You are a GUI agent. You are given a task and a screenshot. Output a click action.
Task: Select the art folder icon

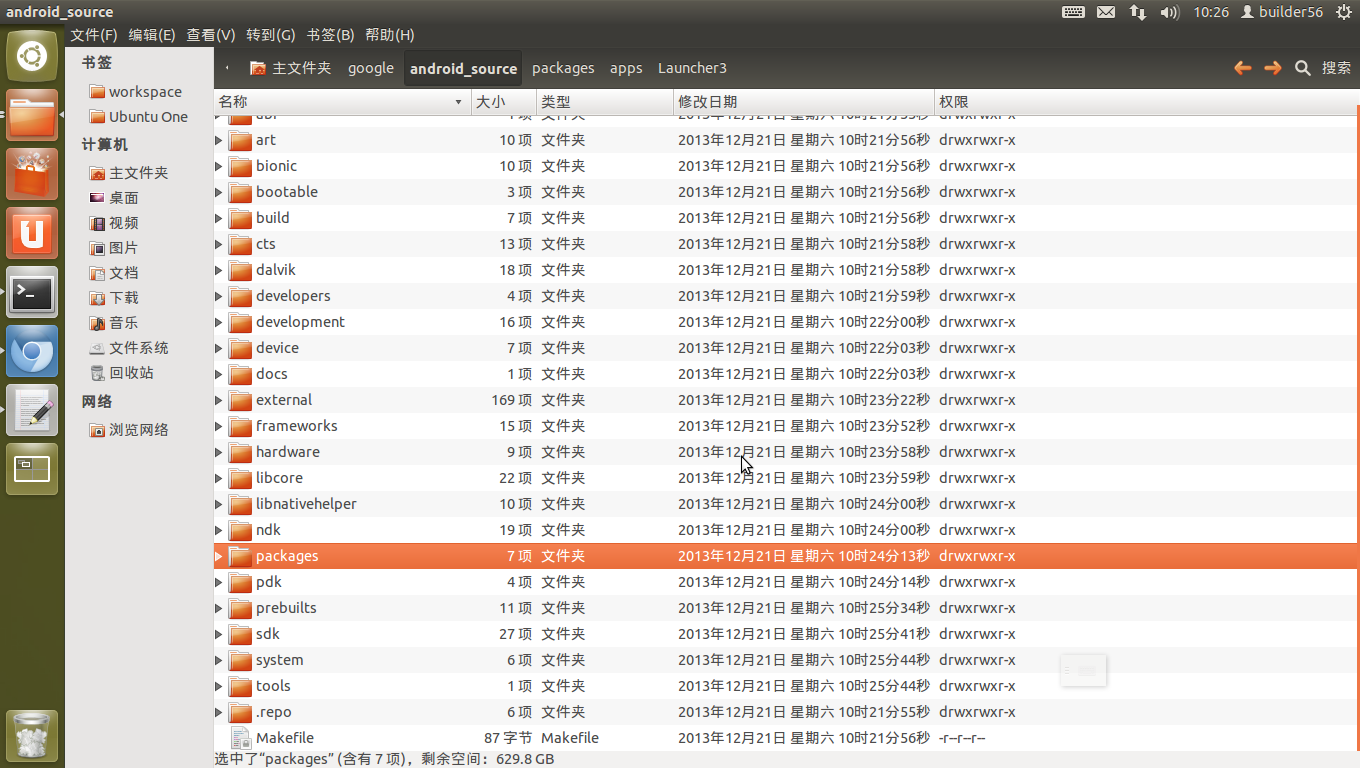coord(240,140)
